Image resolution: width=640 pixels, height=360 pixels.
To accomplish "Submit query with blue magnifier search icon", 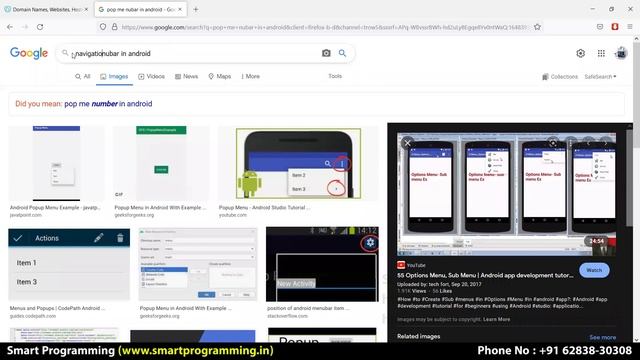I will (342, 53).
